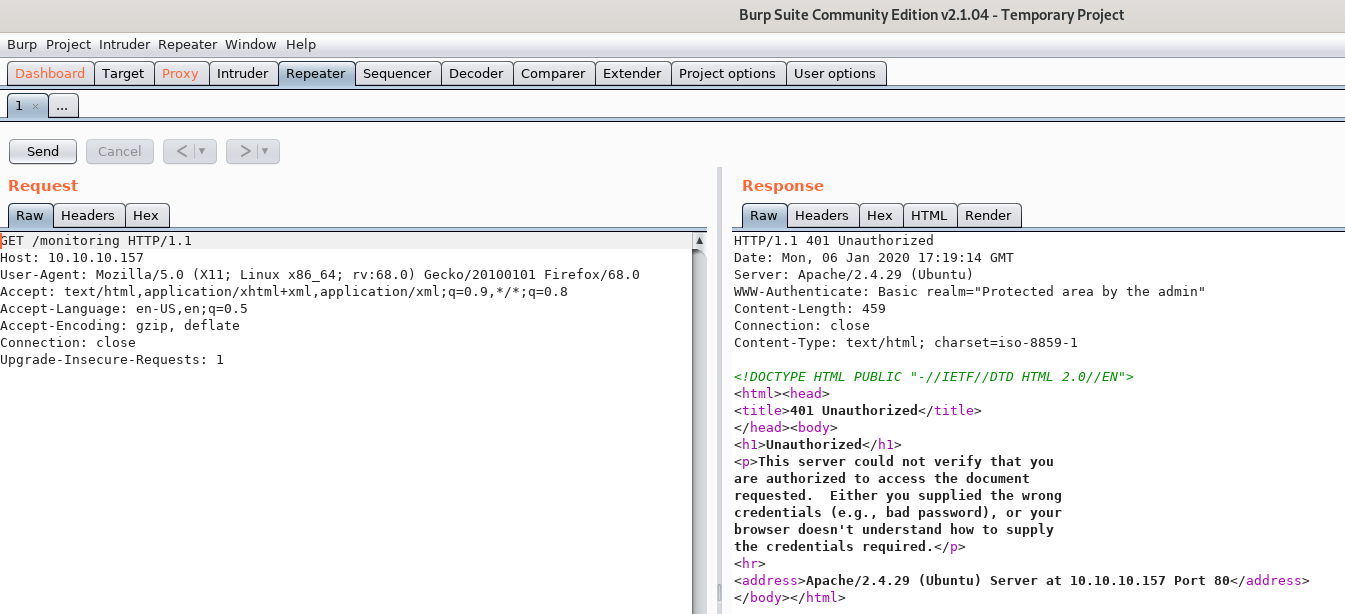
Task: Open the Help menu
Action: click(301, 44)
